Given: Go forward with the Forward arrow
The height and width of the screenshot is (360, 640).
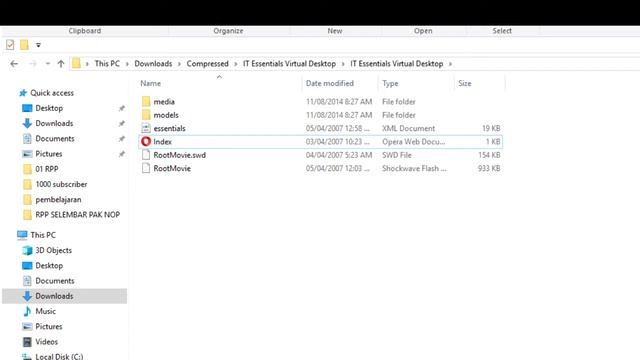Looking at the screenshot, I should [33, 64].
